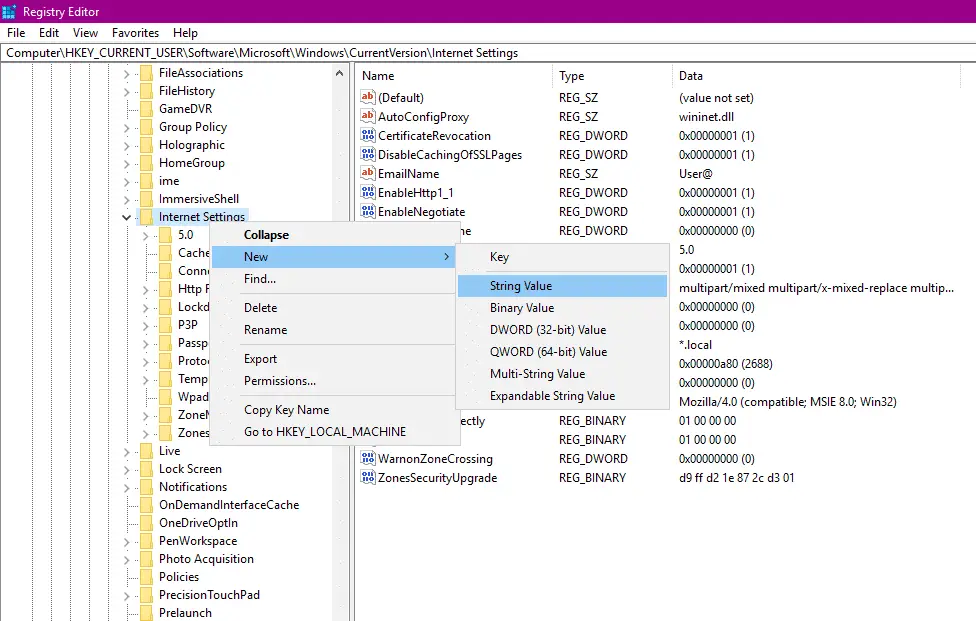Expand the Lock Screen key arrow
Screen dimensions: 976x621
[x=126, y=470]
